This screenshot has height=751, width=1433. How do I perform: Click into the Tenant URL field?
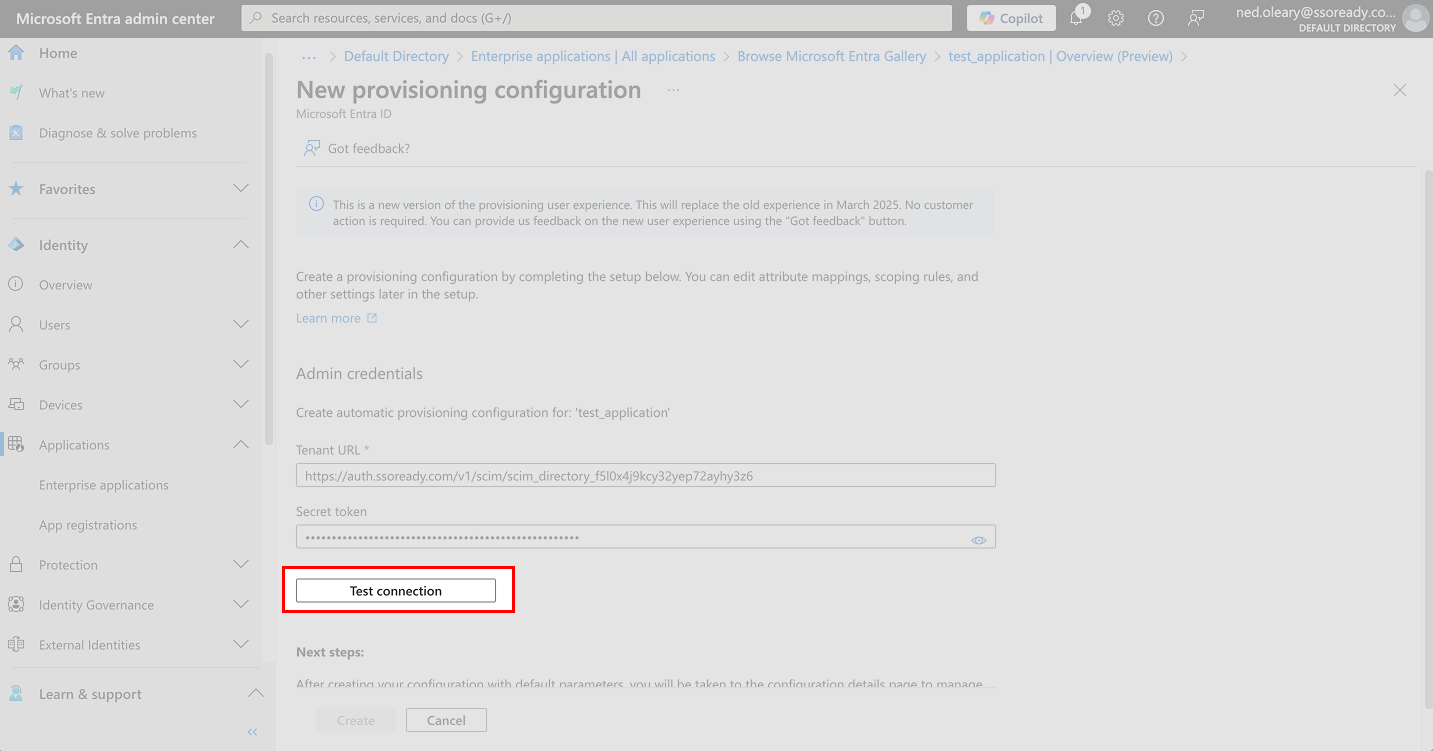pos(646,476)
